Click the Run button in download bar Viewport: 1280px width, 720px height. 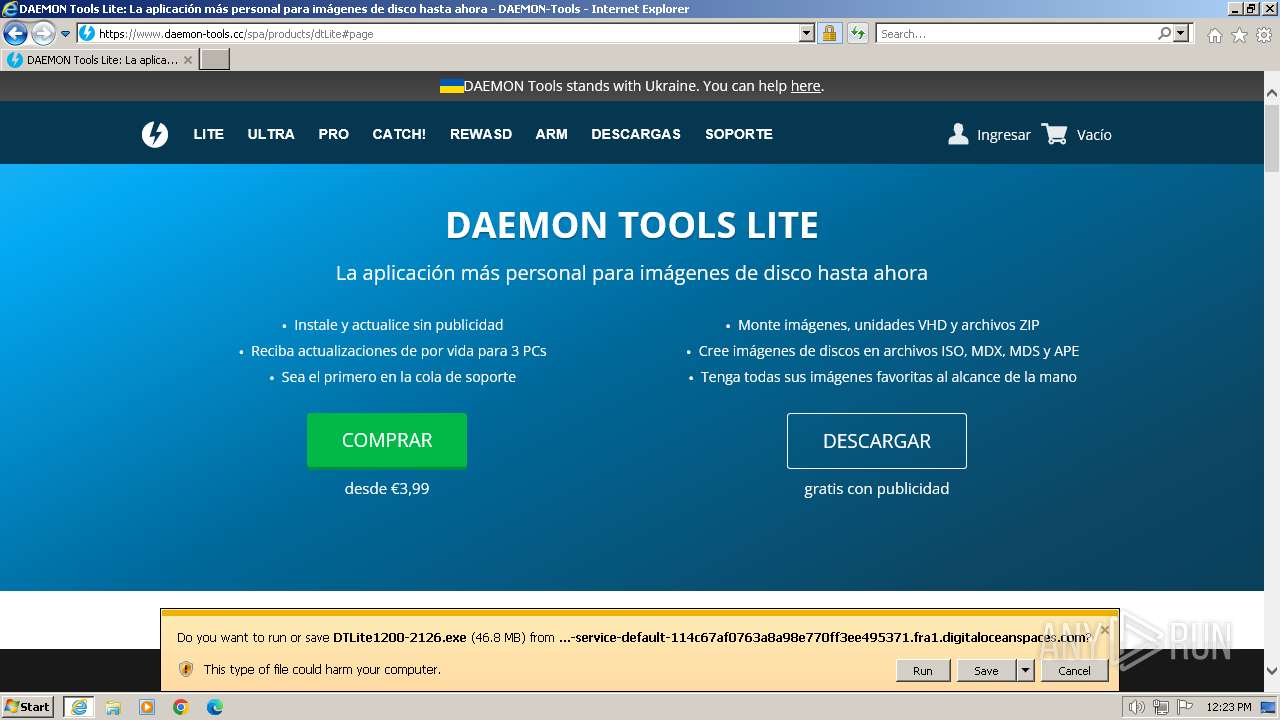click(922, 671)
